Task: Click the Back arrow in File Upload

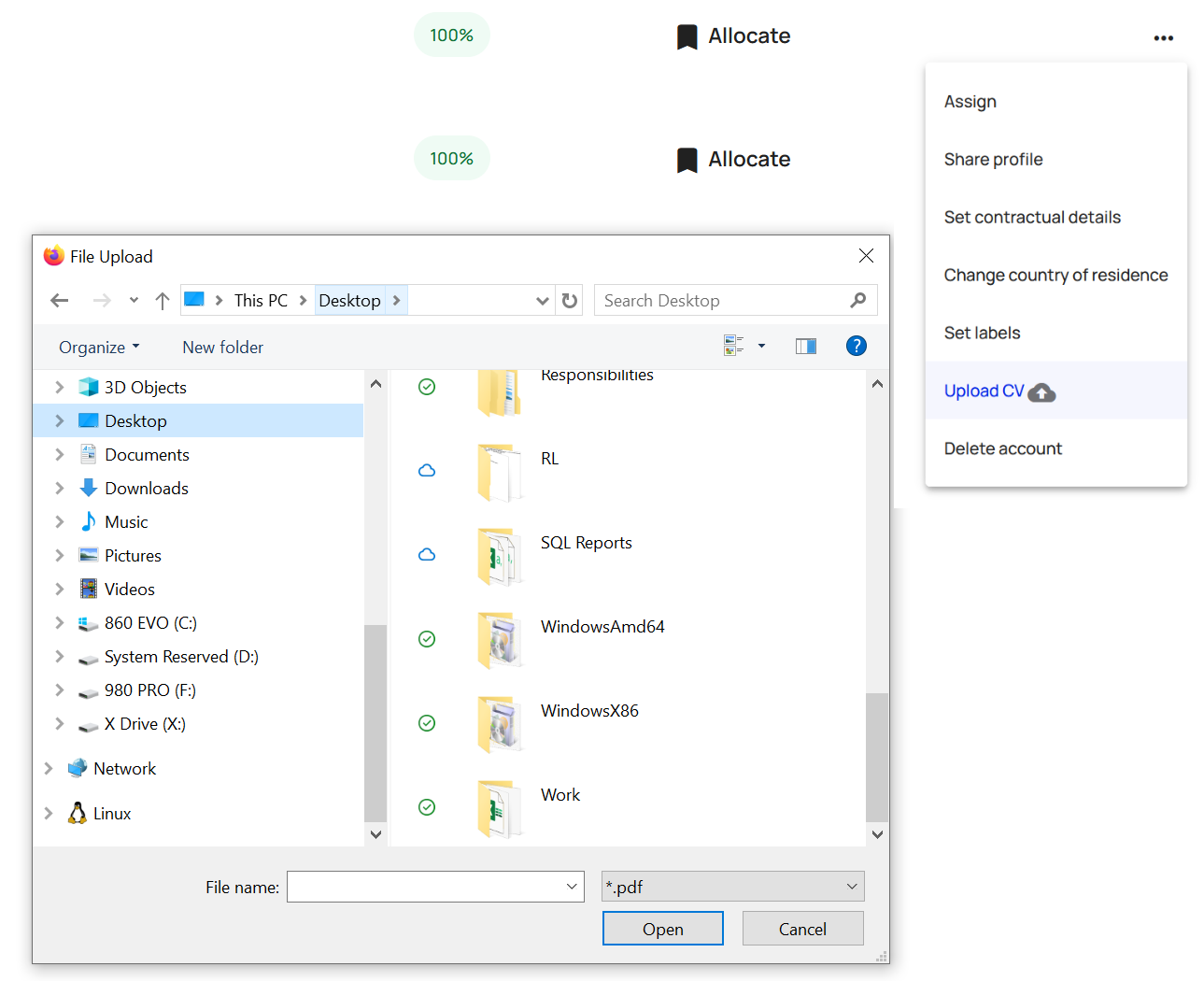Action: (60, 301)
